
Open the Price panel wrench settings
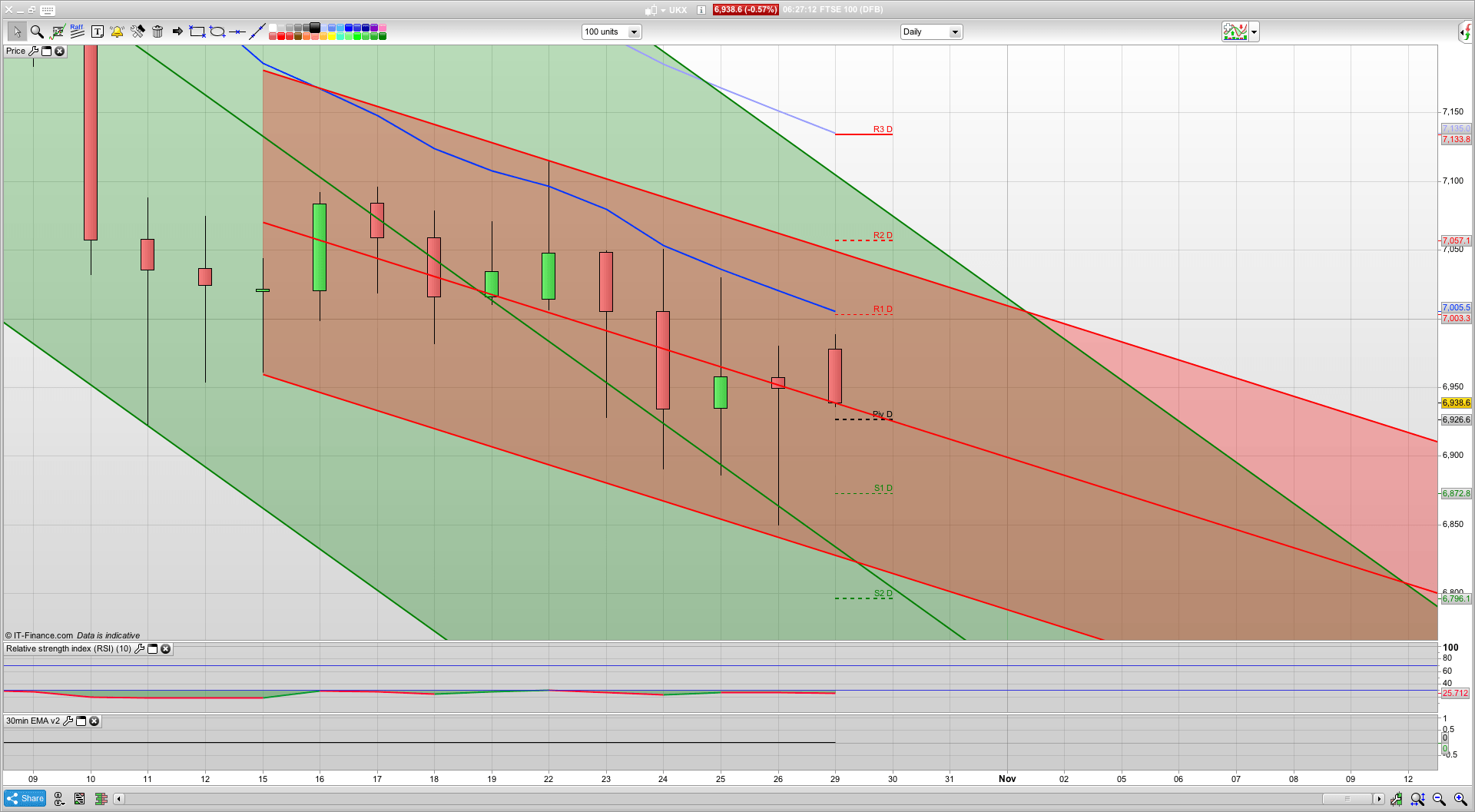click(x=35, y=51)
